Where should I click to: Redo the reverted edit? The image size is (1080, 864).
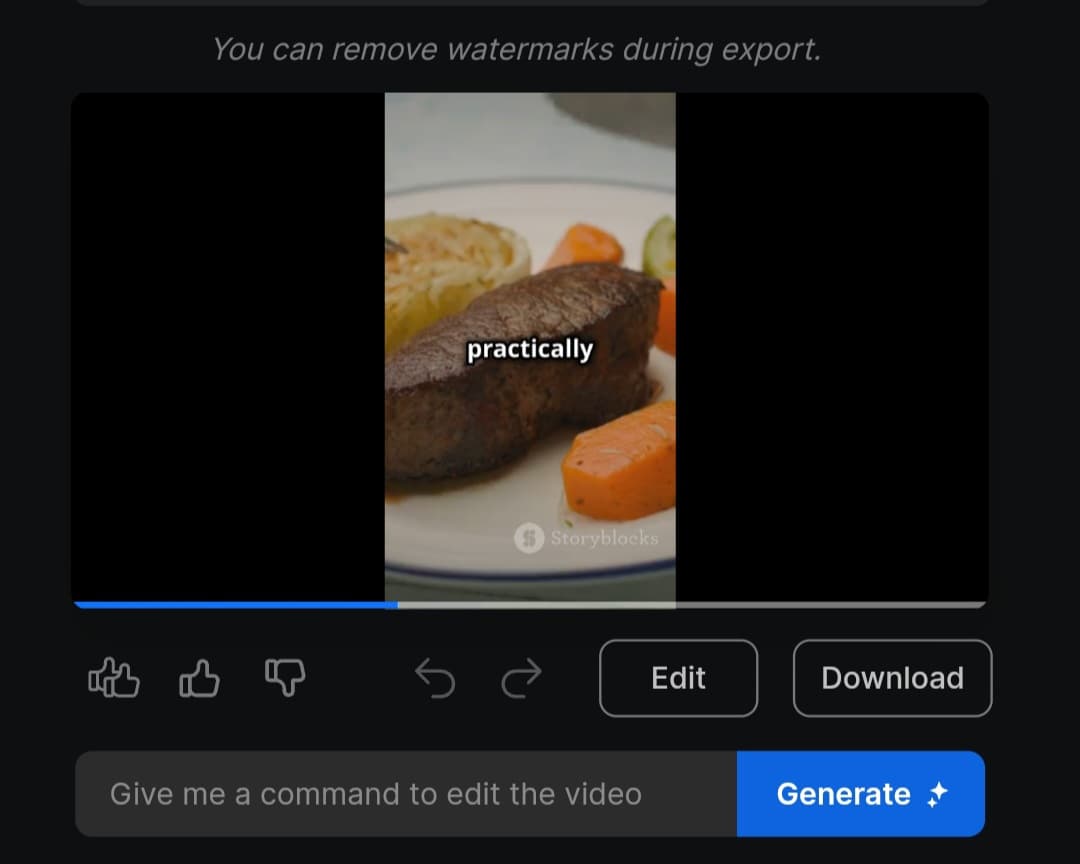(x=521, y=679)
